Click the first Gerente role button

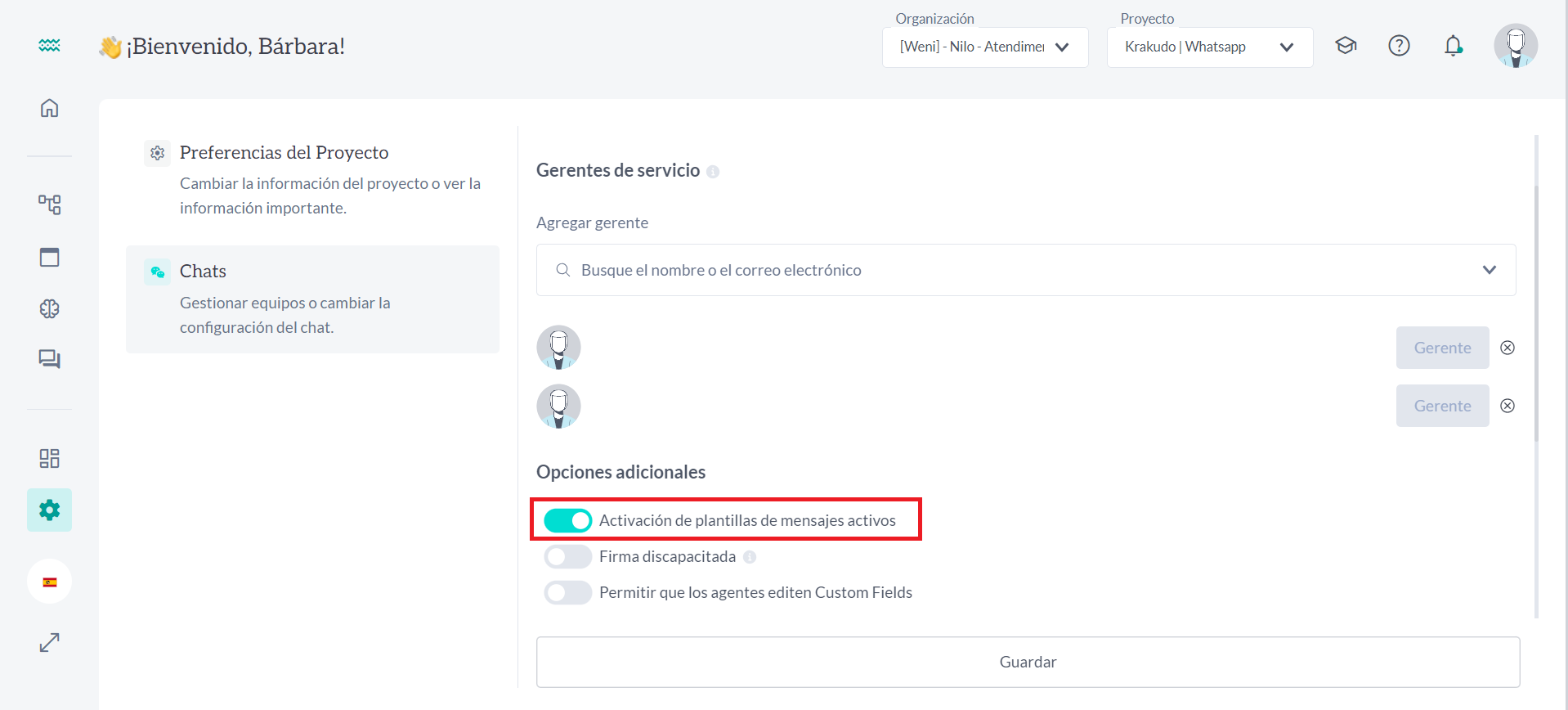coord(1442,348)
